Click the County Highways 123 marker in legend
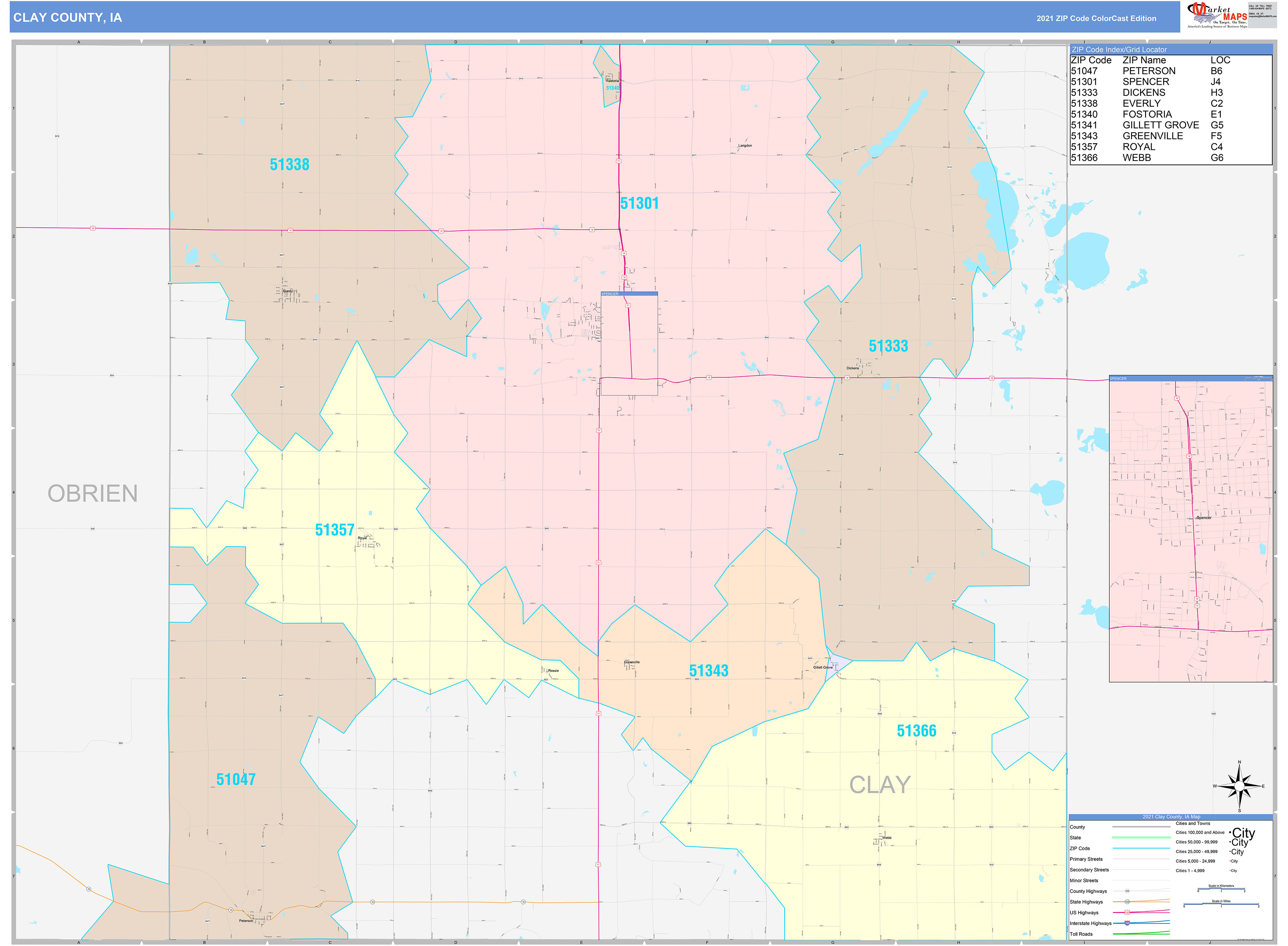Viewport: 1288px width, 946px height. click(1127, 891)
